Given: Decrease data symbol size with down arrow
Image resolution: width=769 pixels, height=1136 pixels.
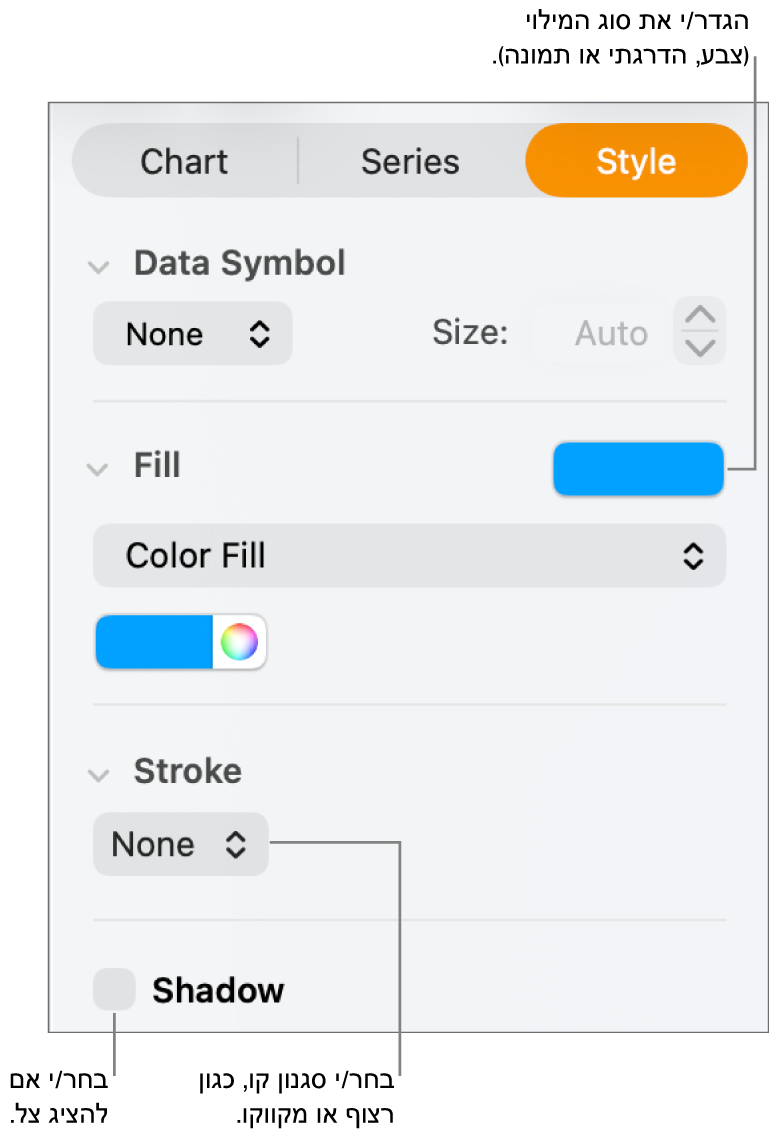Looking at the screenshot, I should [x=701, y=347].
